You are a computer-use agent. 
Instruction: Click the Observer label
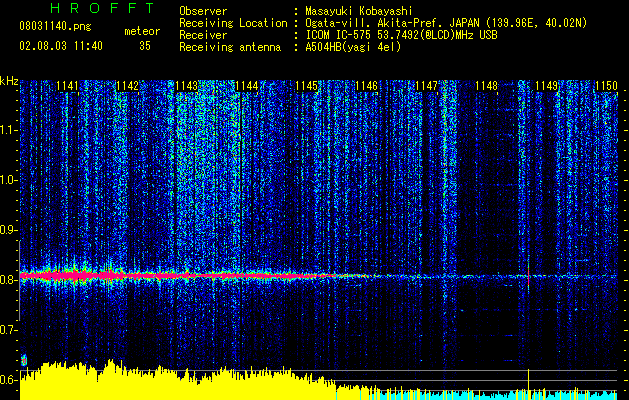click(203, 11)
